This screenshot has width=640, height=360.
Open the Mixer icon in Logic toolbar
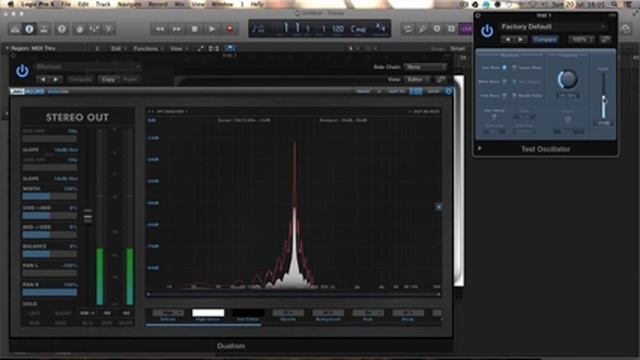point(94,29)
